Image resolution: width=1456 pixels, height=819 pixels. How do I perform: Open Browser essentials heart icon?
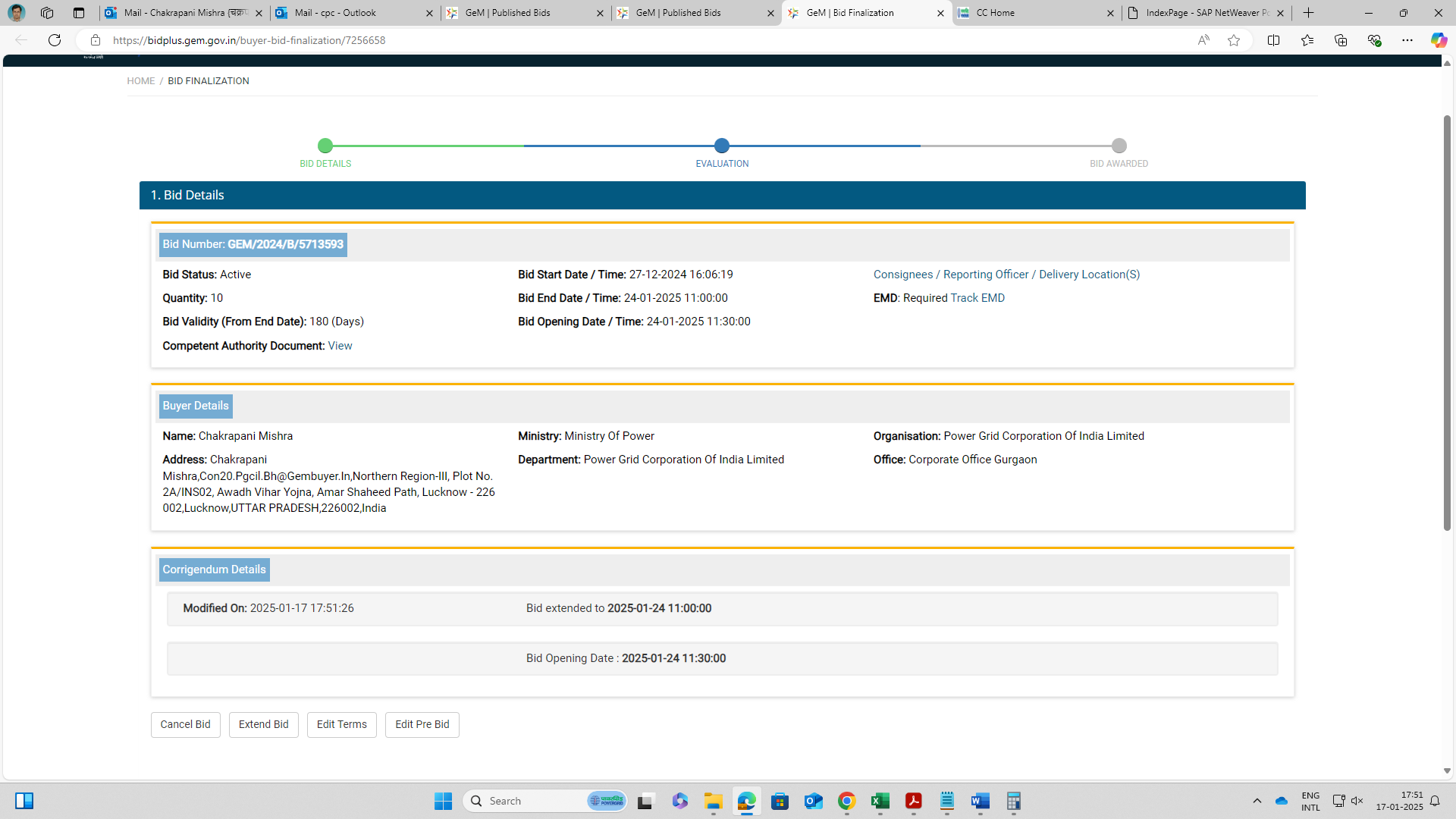coord(1374,40)
